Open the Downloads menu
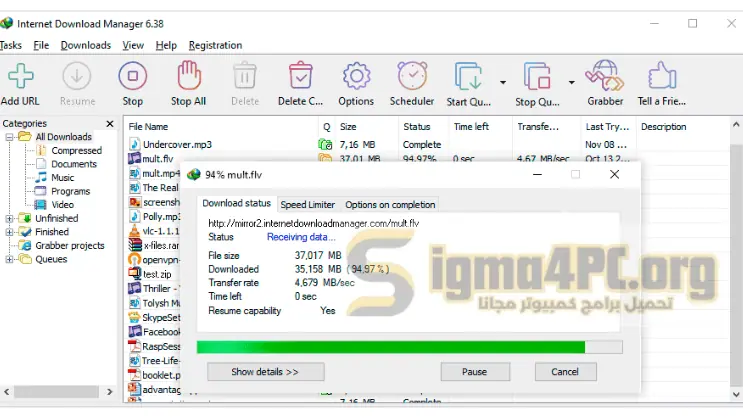The width and height of the screenshot is (743, 418). pos(86,45)
